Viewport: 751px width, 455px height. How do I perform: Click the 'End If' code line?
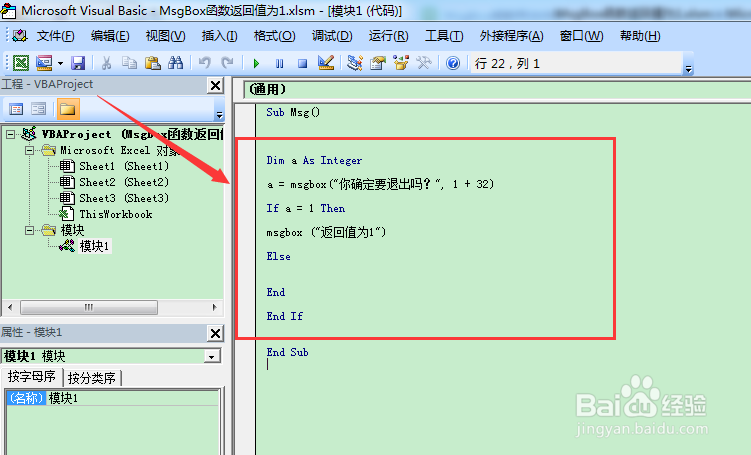[x=284, y=316]
